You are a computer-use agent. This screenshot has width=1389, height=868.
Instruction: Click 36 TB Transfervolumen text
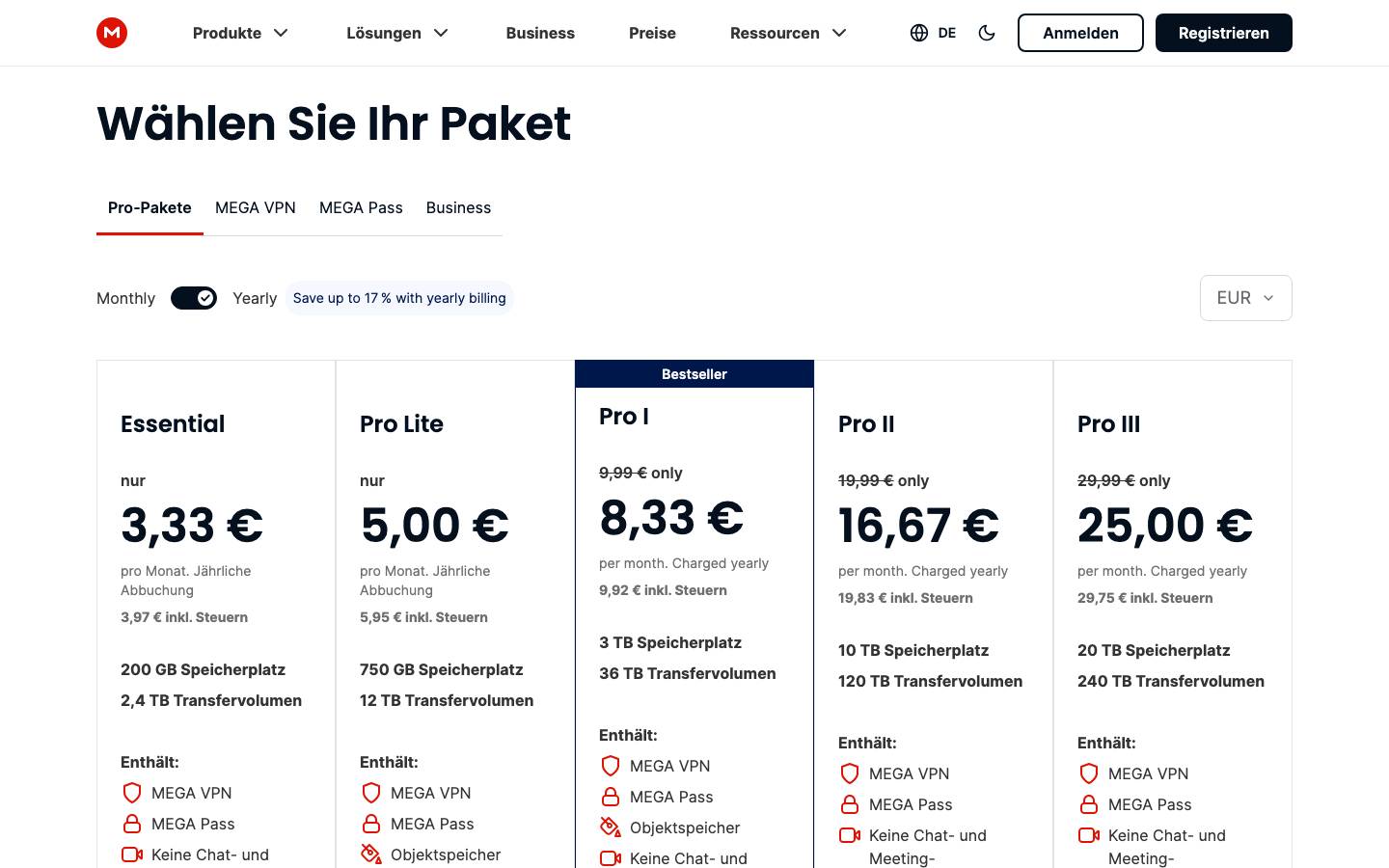click(687, 673)
